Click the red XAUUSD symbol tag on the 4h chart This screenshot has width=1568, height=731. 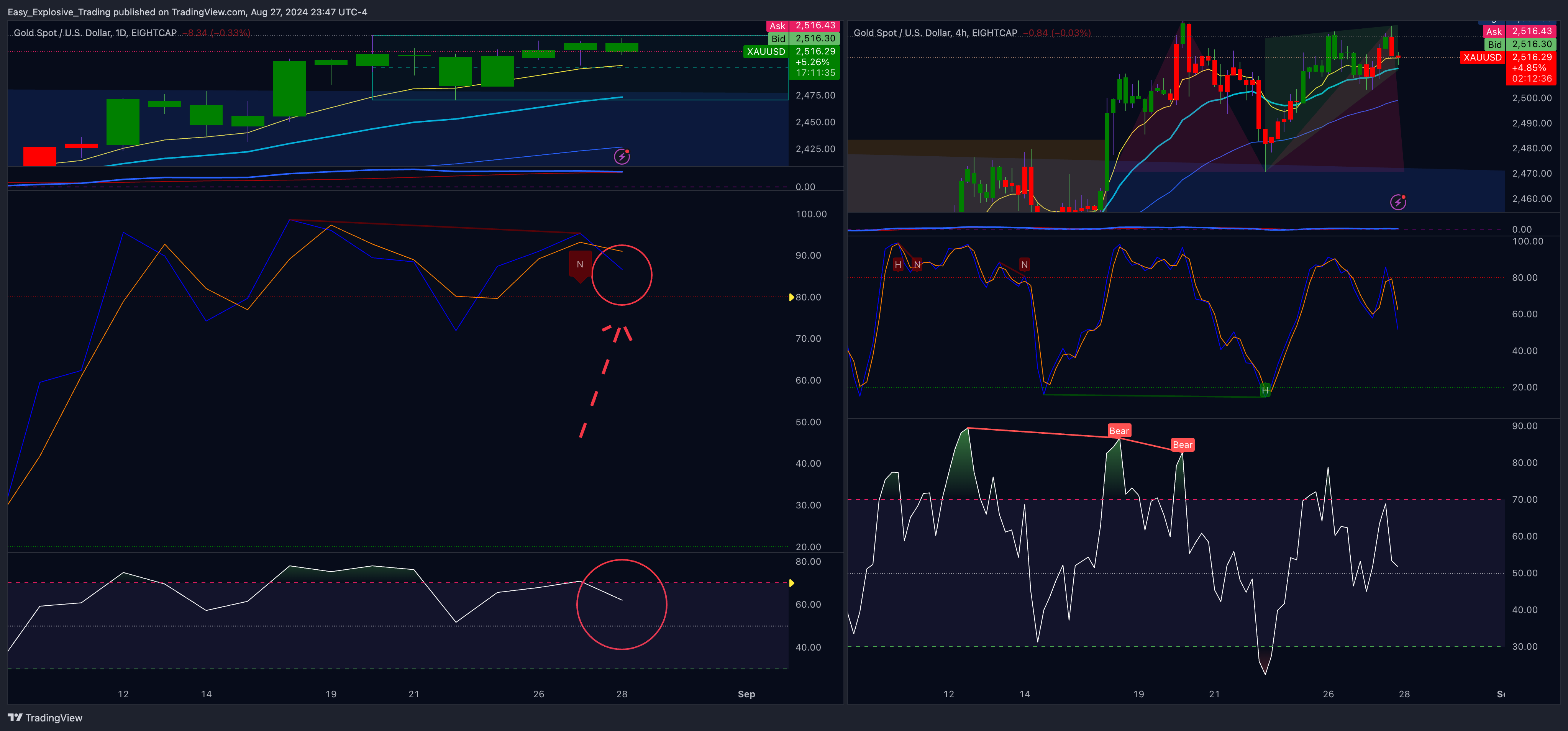1482,57
